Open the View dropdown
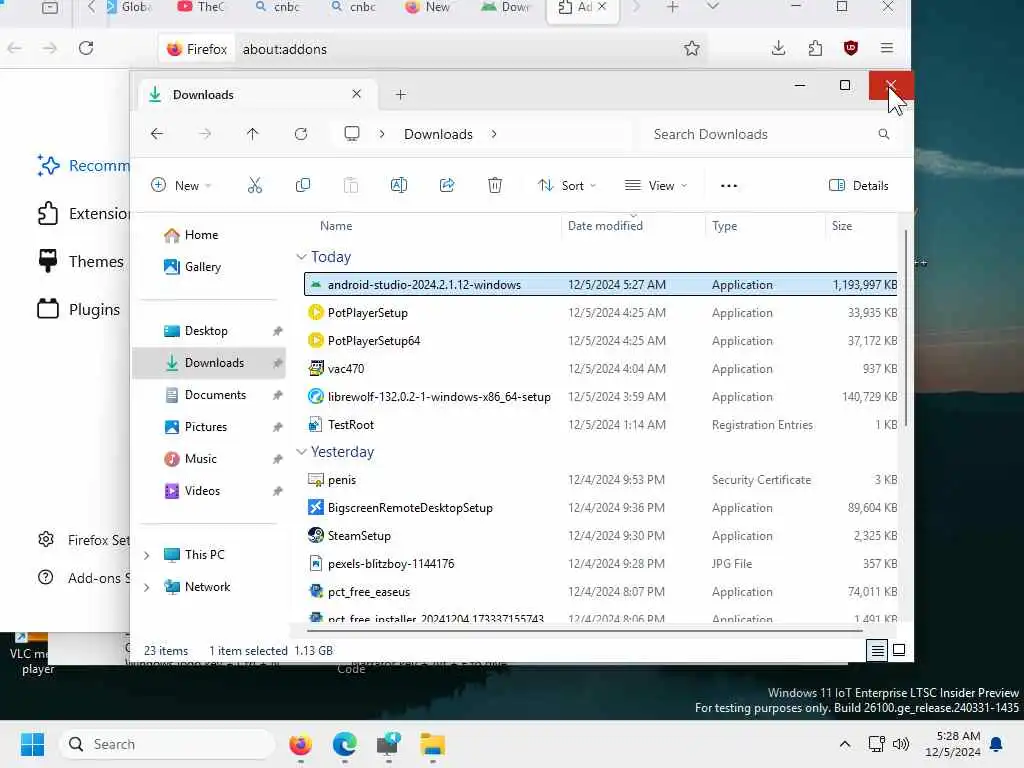The height and width of the screenshot is (768, 1024). point(656,185)
